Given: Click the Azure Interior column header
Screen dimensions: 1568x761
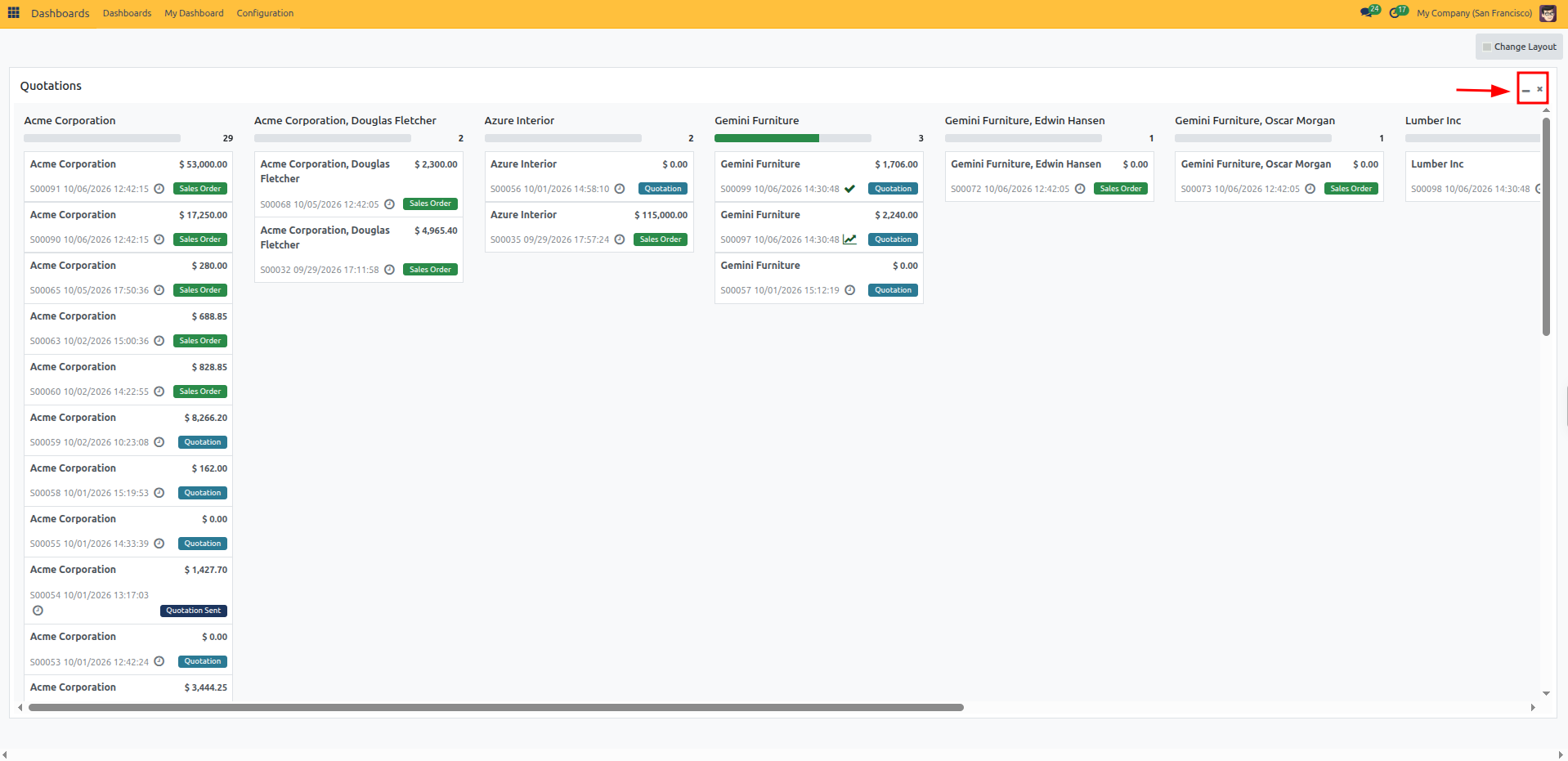Looking at the screenshot, I should [519, 120].
